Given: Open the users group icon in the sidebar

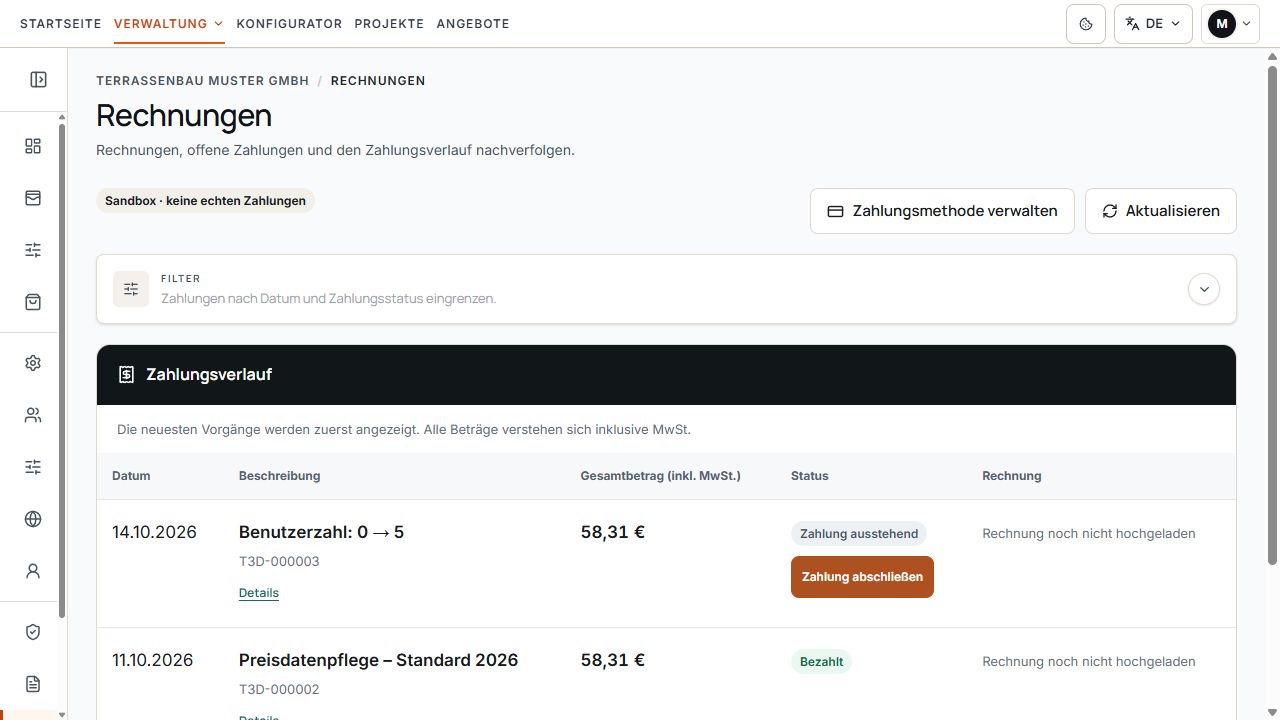Looking at the screenshot, I should point(33,415).
